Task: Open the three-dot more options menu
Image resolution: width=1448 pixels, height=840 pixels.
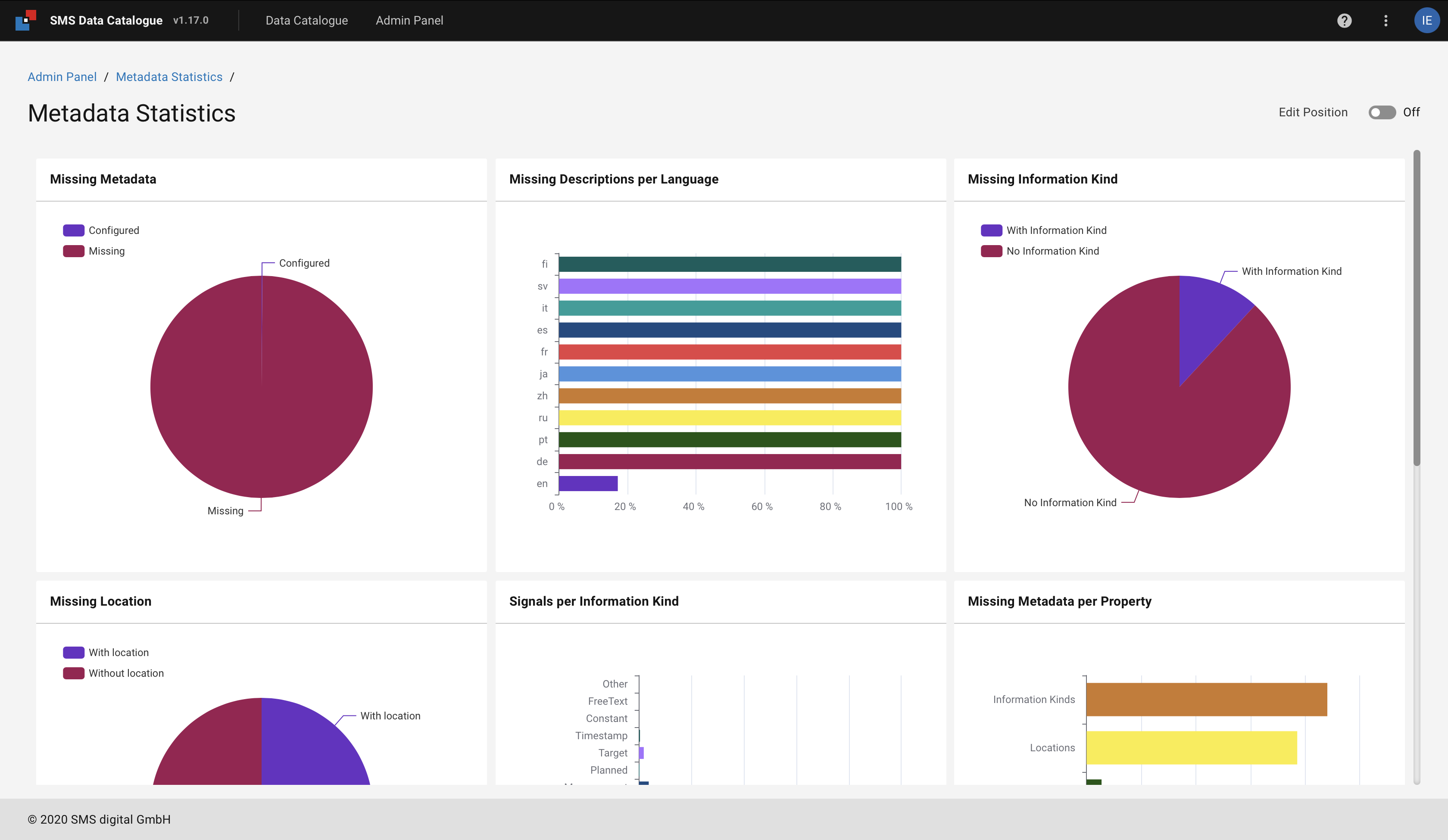Action: point(1386,21)
